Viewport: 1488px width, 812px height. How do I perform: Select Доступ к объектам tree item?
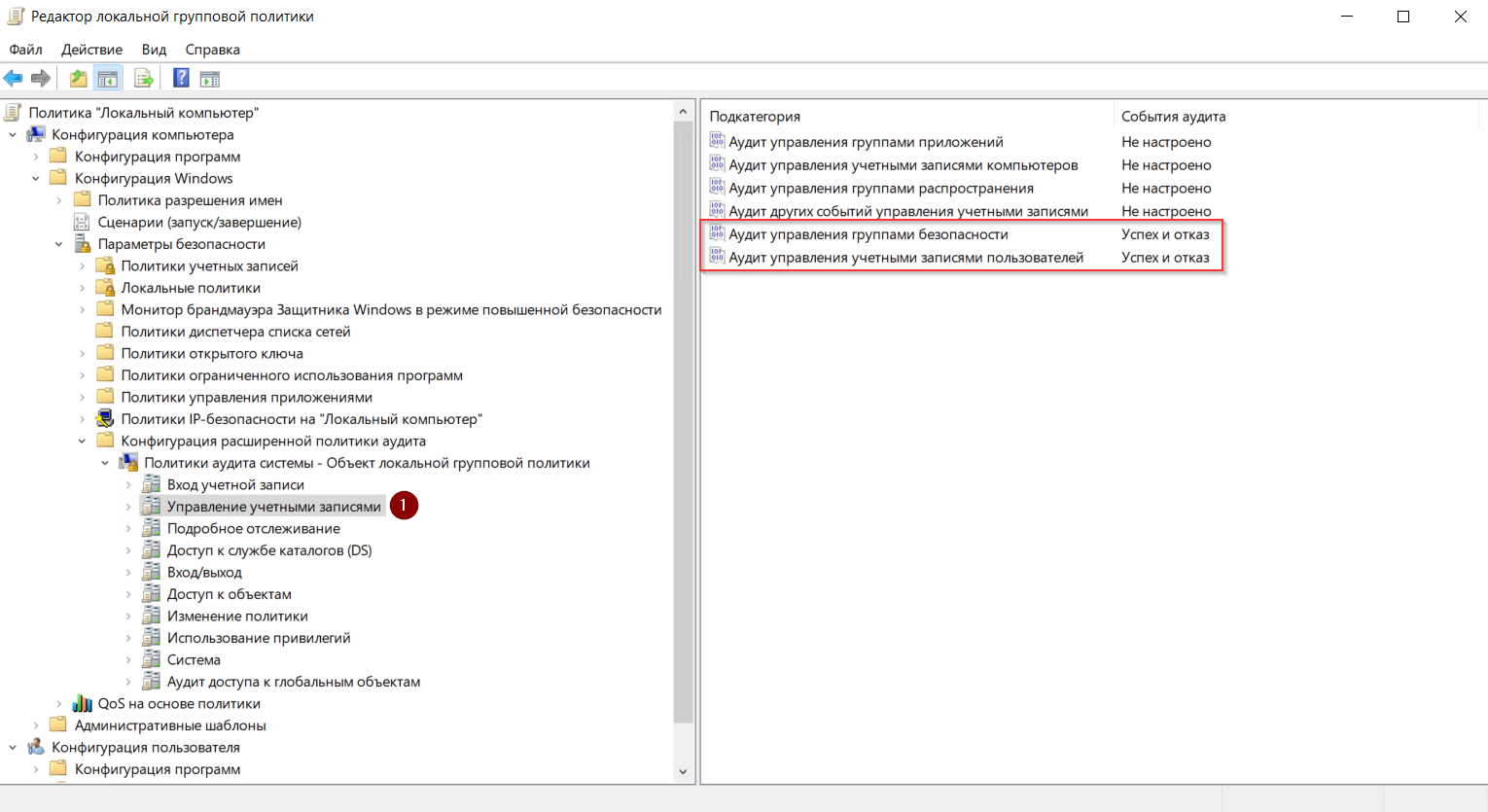(x=229, y=594)
